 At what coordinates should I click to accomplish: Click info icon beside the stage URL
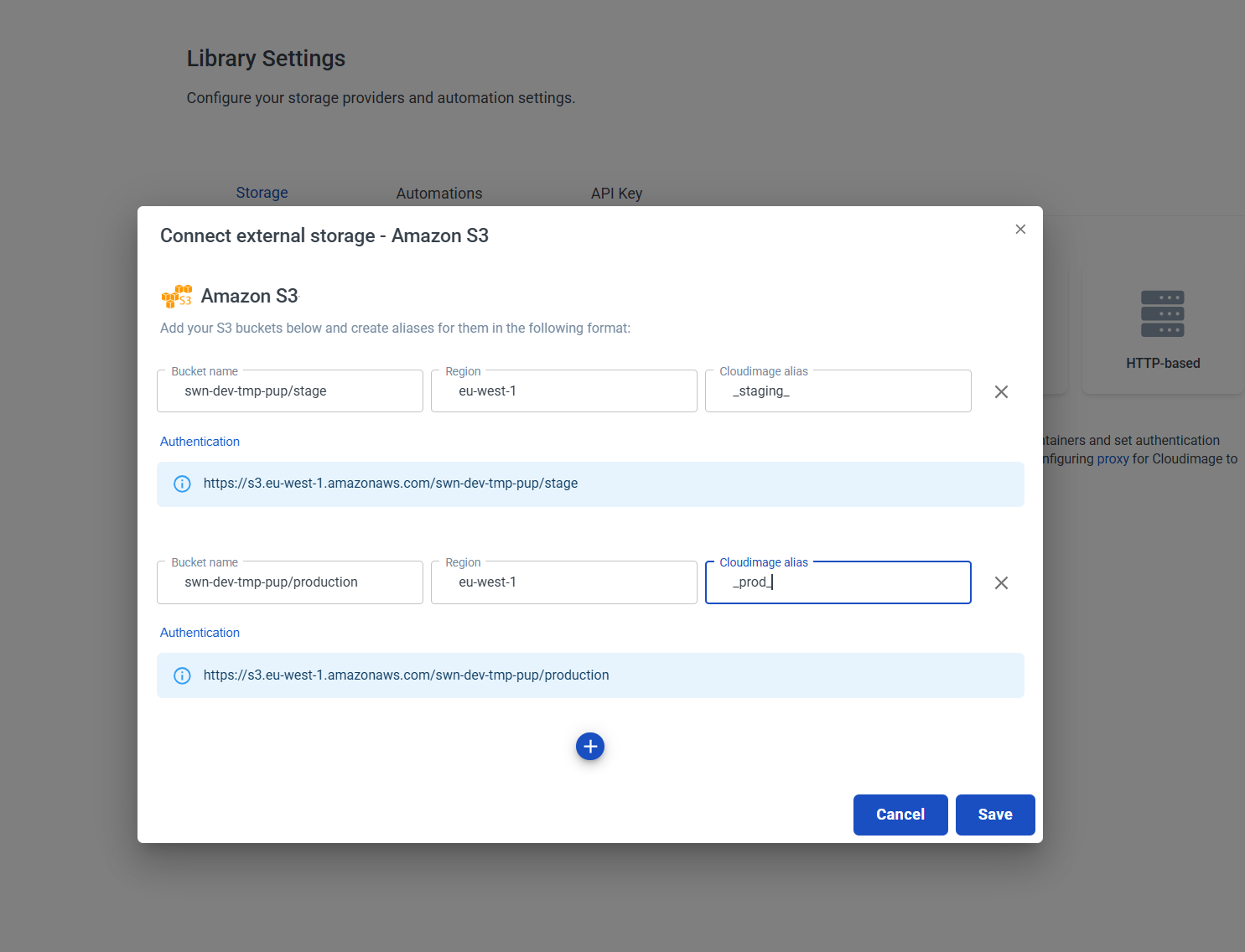[x=182, y=484]
